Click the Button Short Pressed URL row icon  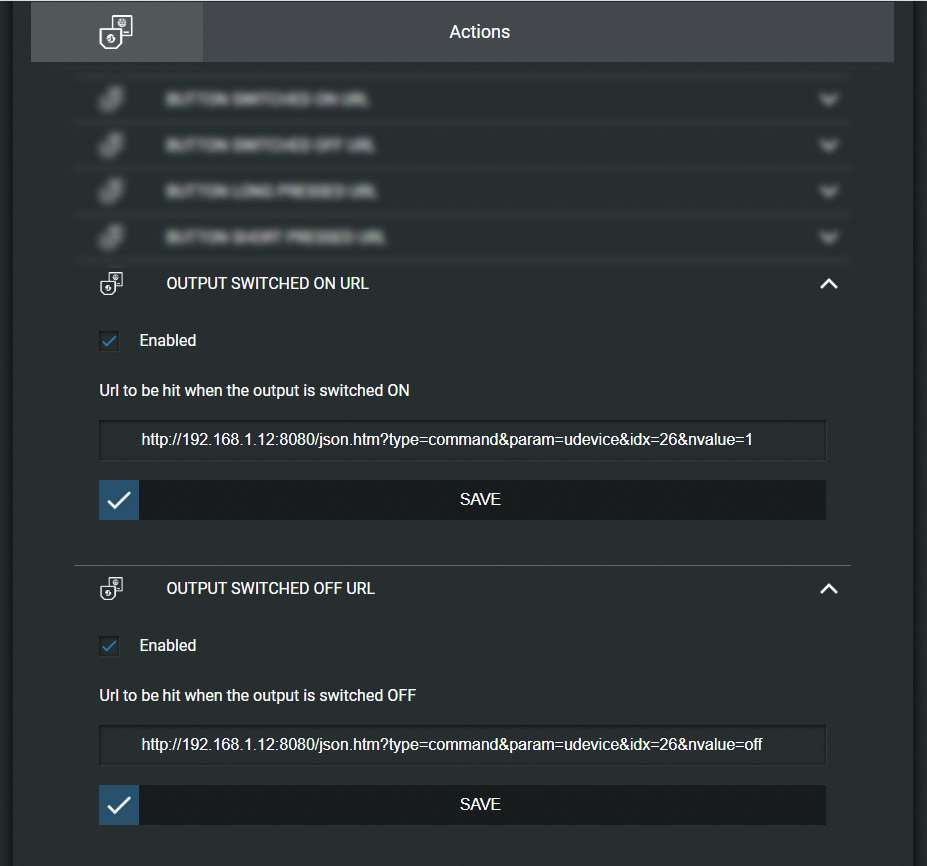point(111,238)
